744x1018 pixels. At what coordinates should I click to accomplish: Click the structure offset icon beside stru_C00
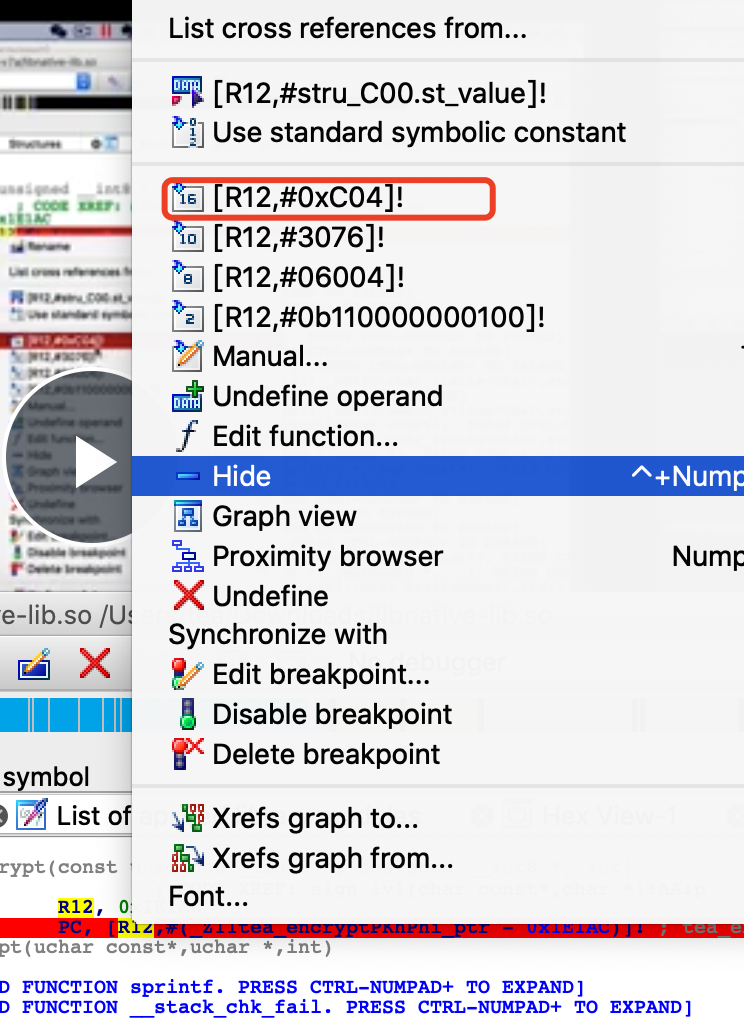187,92
